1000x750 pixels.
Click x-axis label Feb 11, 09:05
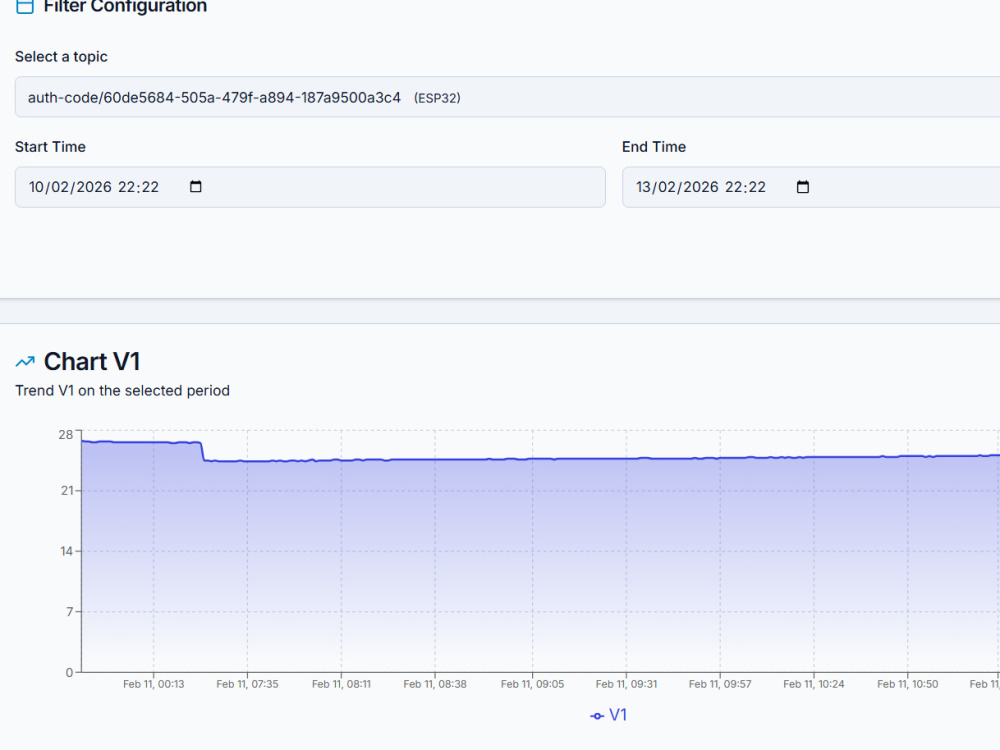pyautogui.click(x=533, y=684)
